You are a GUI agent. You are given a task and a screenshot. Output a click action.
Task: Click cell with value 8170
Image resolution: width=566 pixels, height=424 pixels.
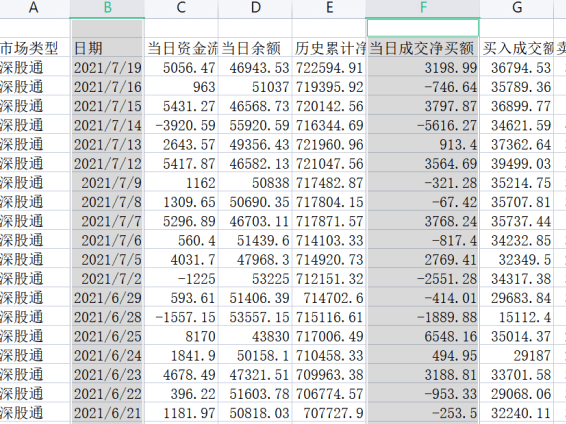(x=182, y=336)
